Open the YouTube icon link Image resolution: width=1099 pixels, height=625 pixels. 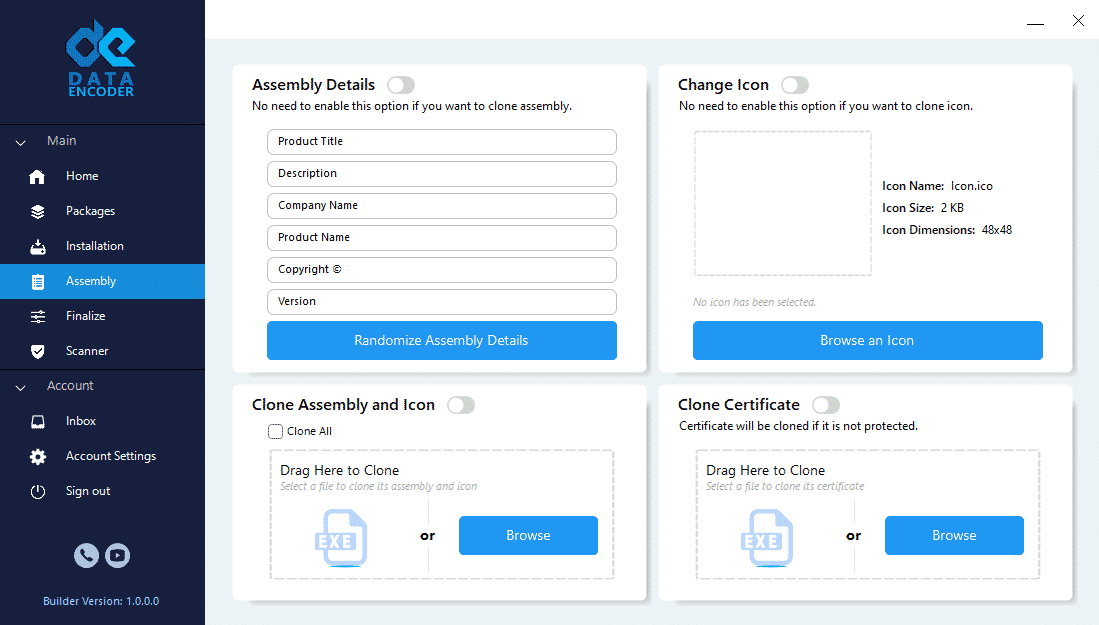click(x=118, y=556)
